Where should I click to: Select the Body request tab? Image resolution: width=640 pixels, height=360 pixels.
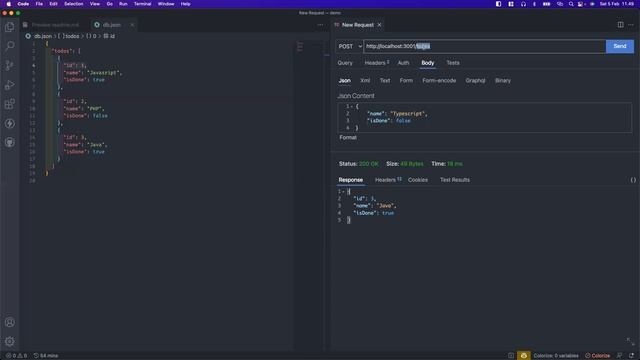click(x=428, y=63)
